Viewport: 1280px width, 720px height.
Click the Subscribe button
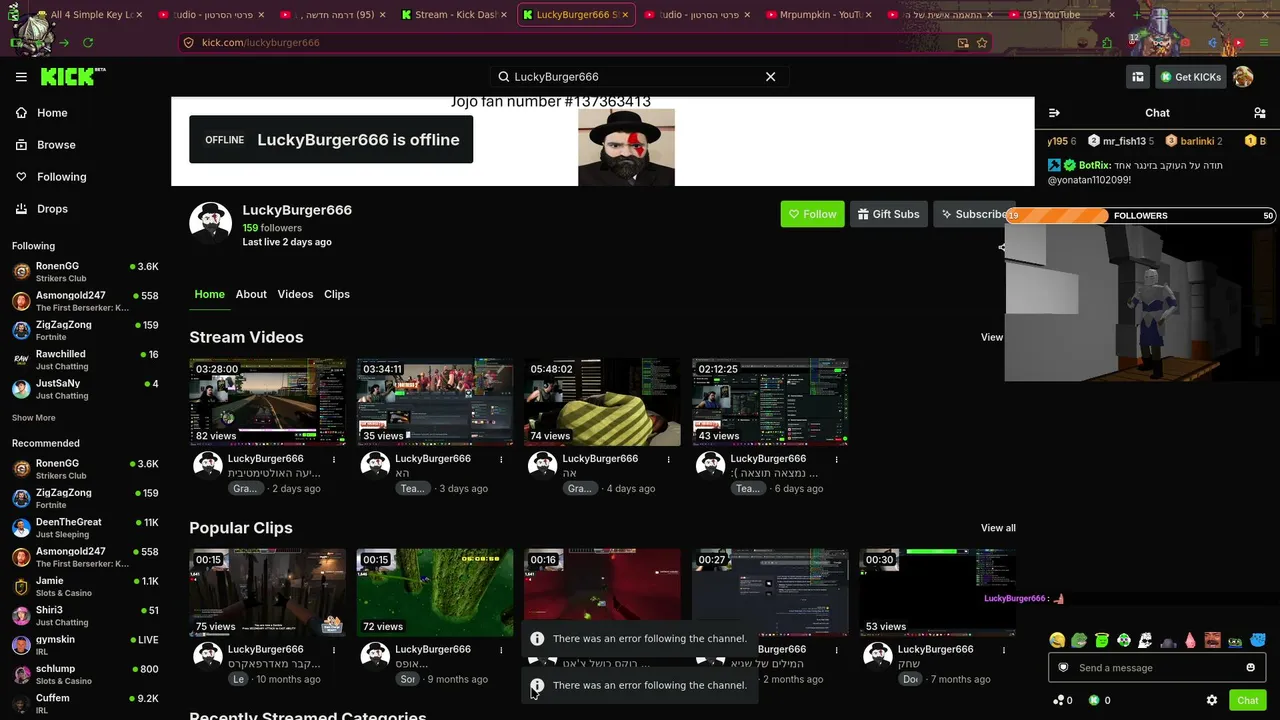pos(974,214)
